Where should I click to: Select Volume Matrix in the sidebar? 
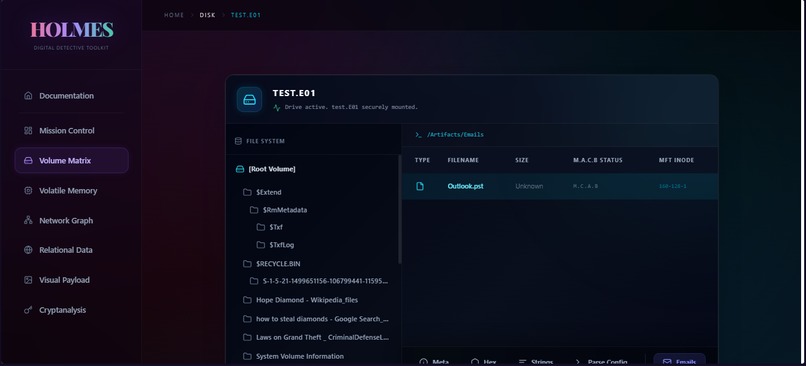[x=71, y=160]
